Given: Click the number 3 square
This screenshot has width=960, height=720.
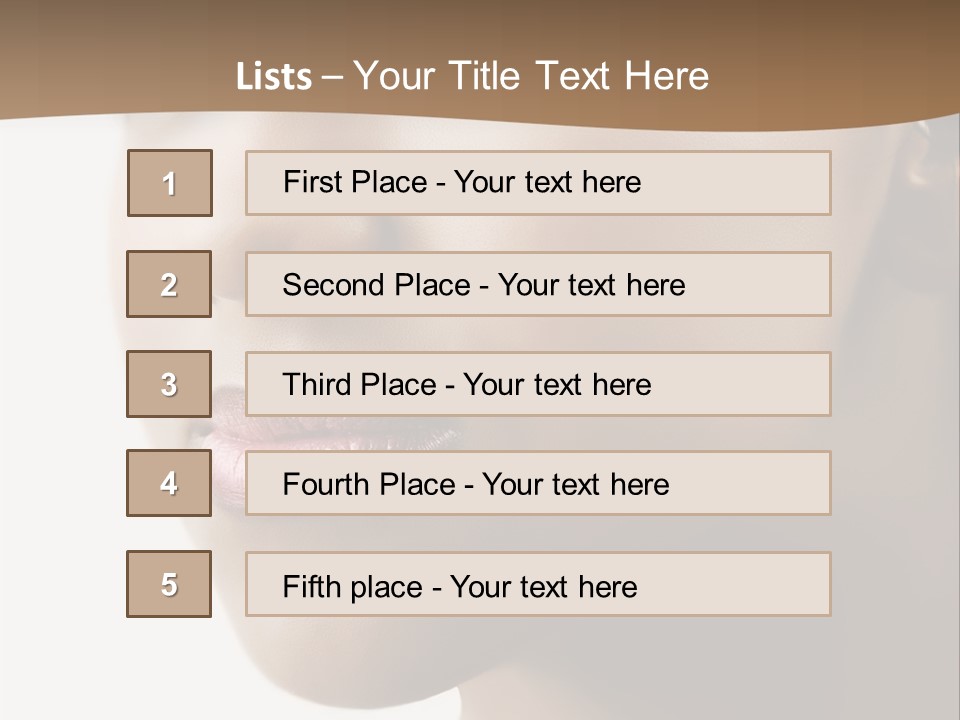Looking at the screenshot, I should 169,384.
